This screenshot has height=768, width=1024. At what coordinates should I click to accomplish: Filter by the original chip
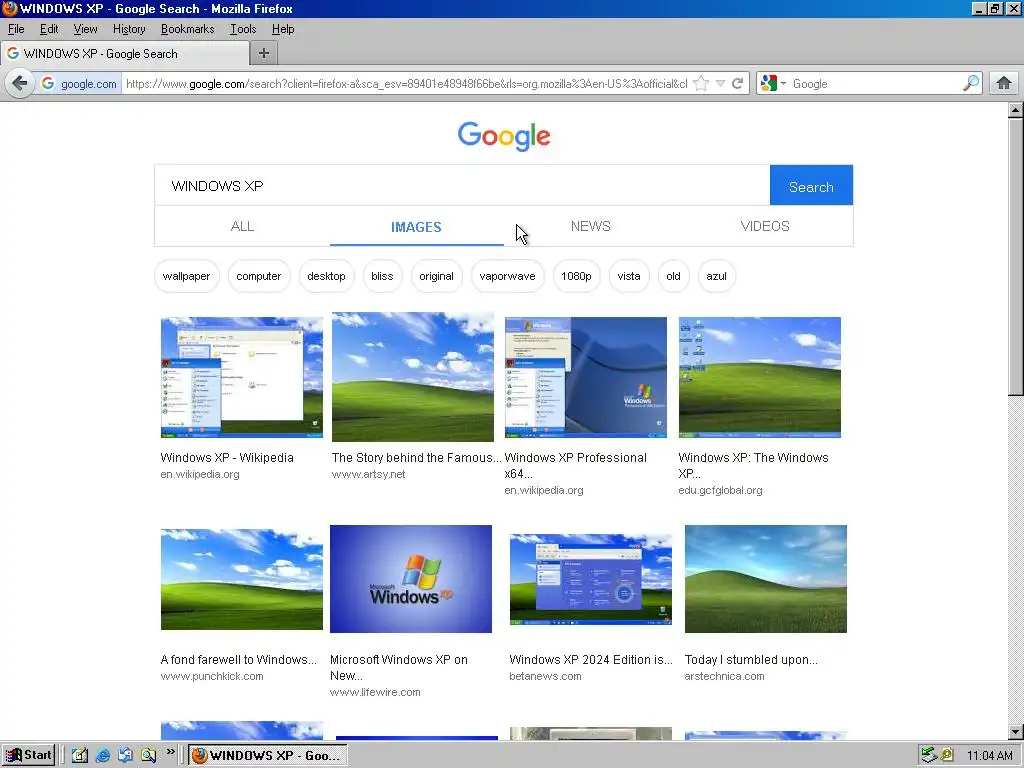(x=436, y=276)
